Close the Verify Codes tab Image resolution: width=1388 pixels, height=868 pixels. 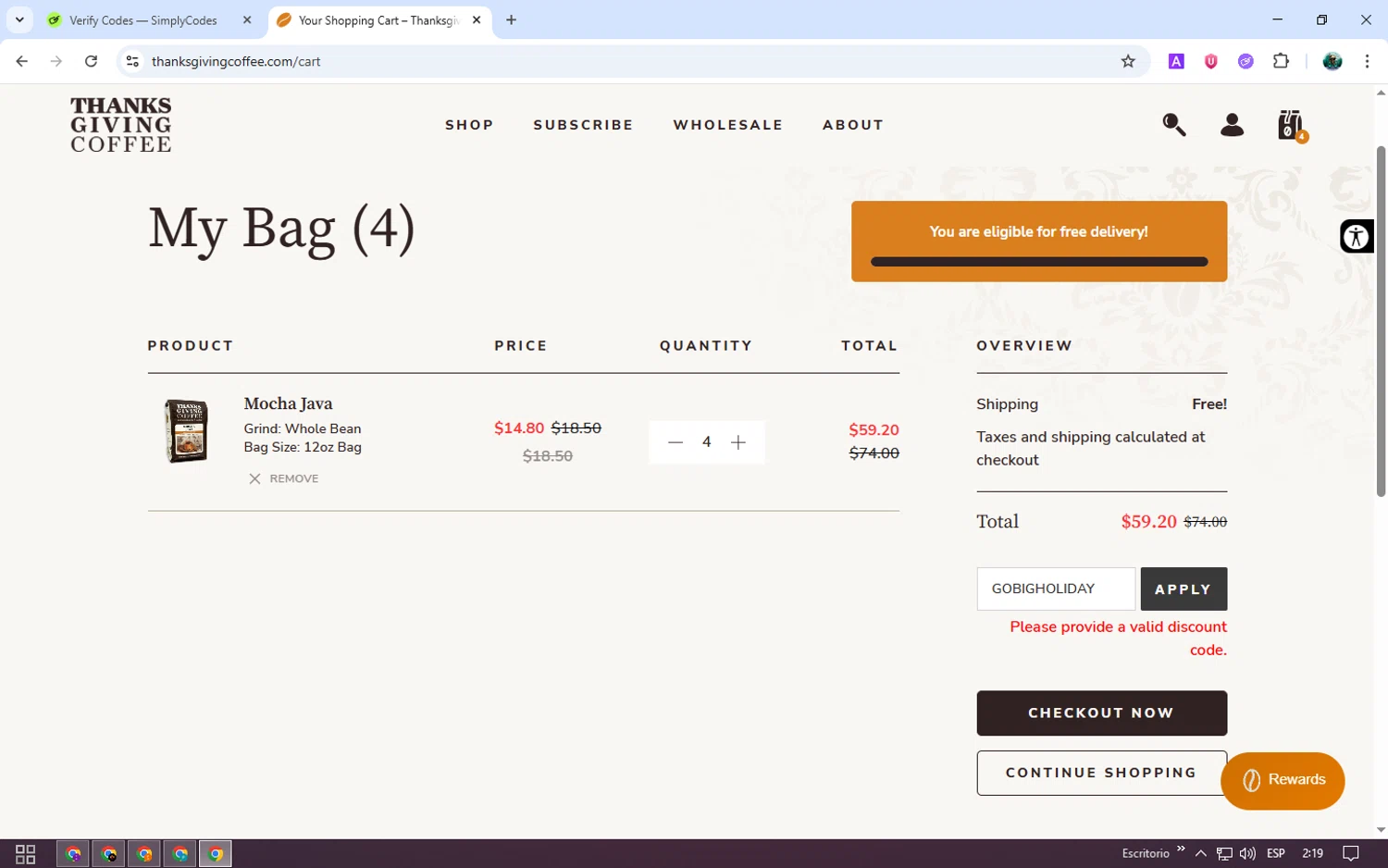[247, 20]
